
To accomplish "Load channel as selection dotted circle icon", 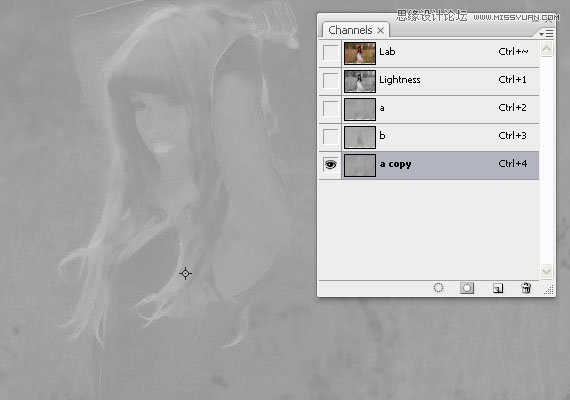I will [x=438, y=288].
